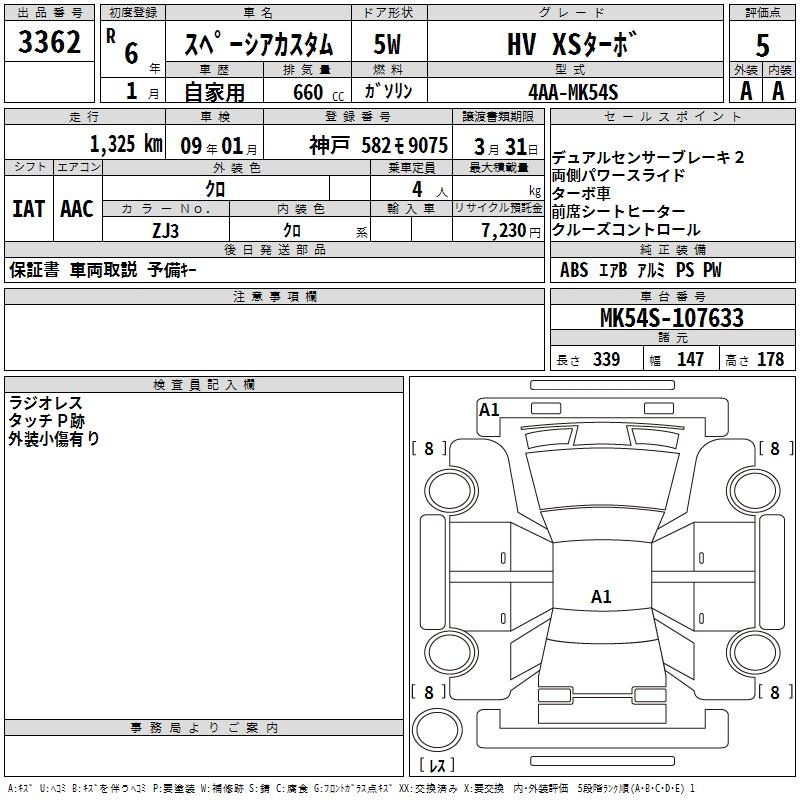Select chassis number MK54S-107633
The image size is (800, 800).
coord(672,317)
